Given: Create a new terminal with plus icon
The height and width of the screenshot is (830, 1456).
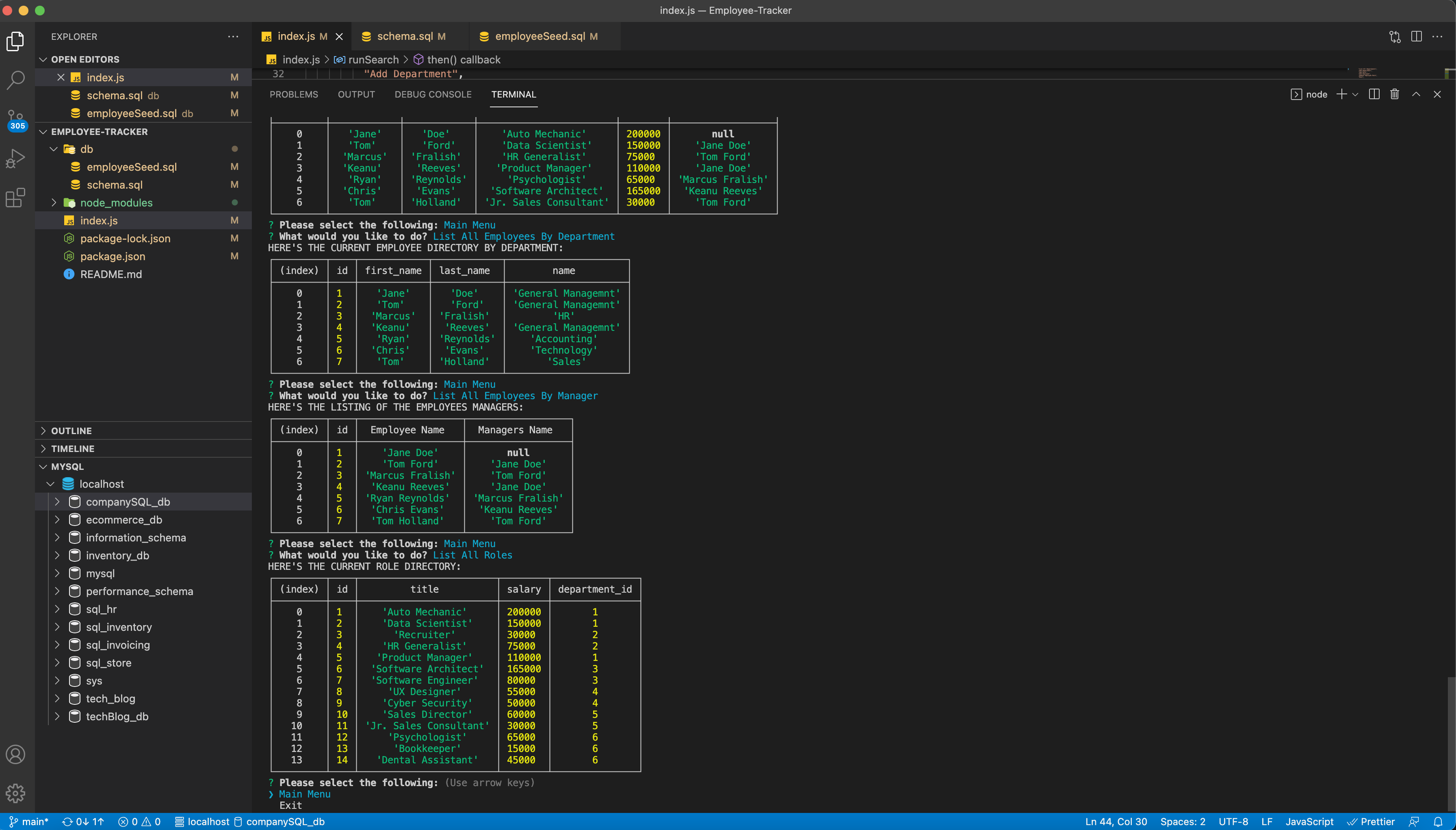Looking at the screenshot, I should 1341,94.
